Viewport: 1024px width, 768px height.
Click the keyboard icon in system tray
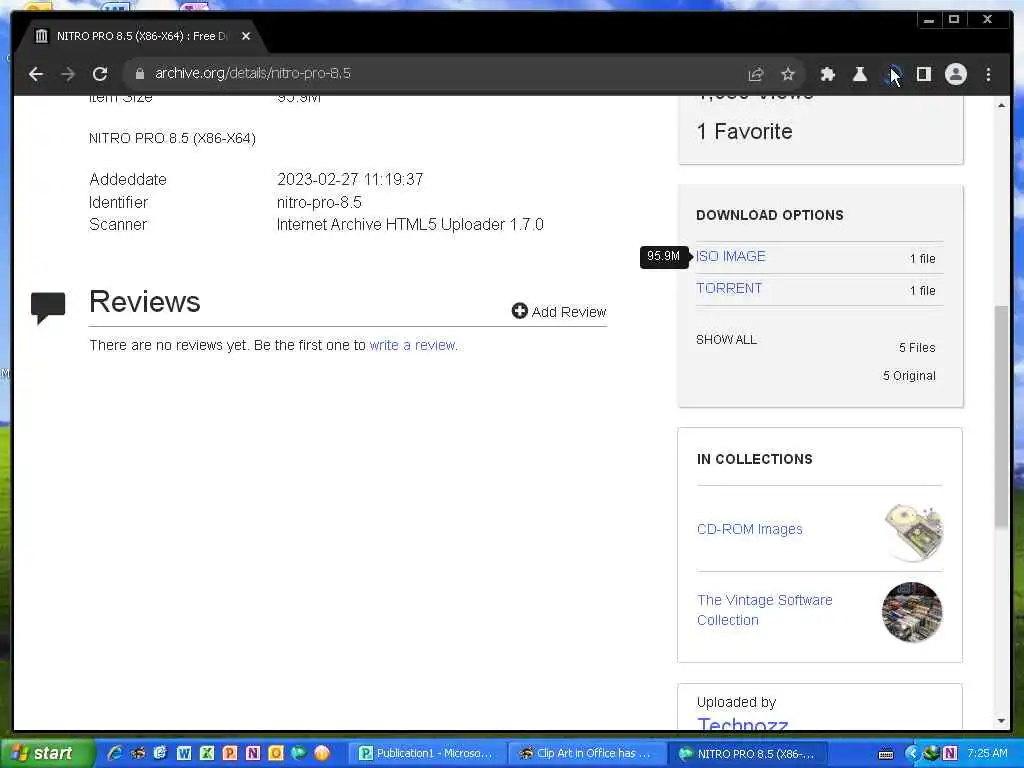pos(886,754)
